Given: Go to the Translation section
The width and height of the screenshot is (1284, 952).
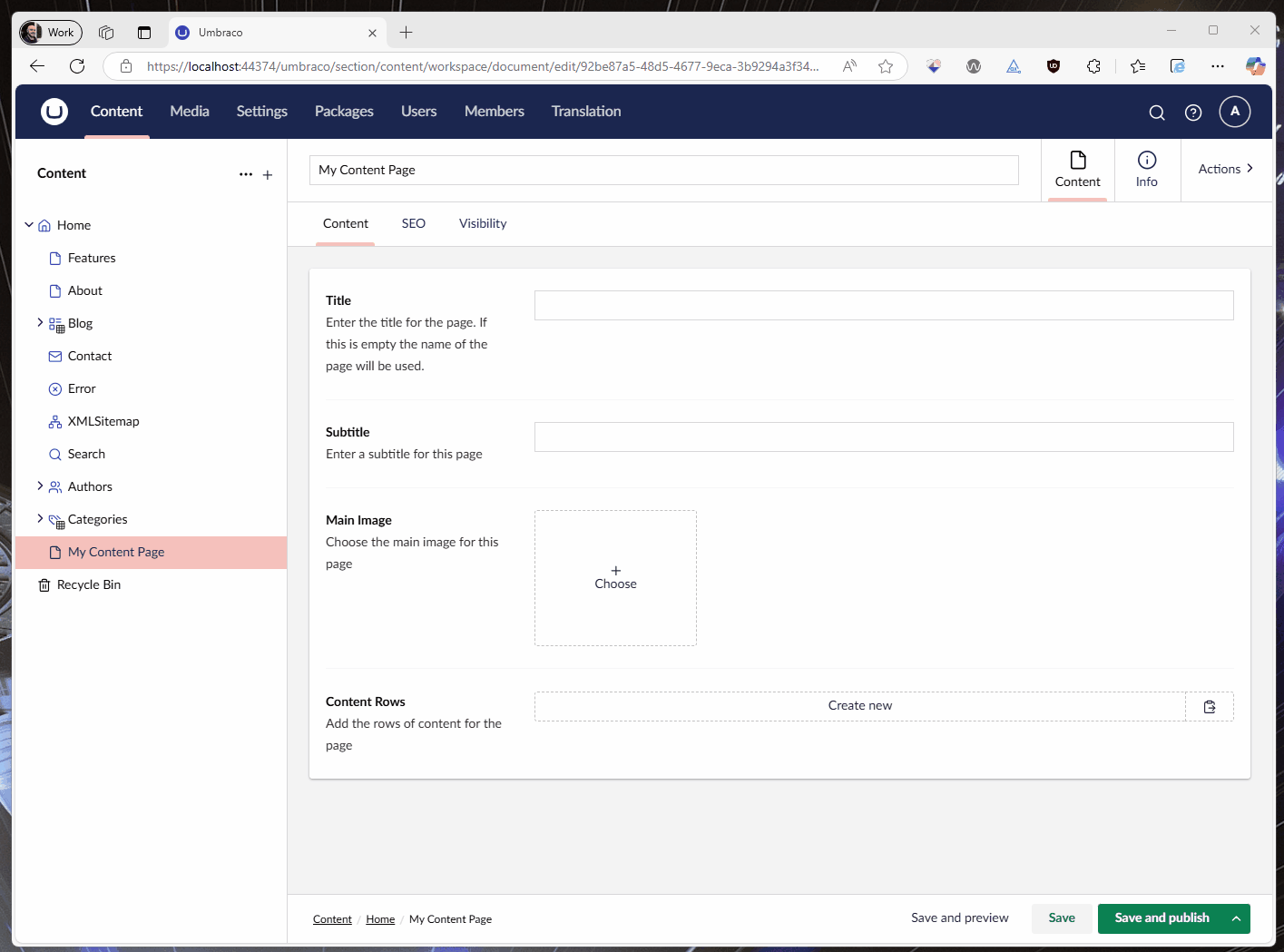Looking at the screenshot, I should tap(586, 111).
